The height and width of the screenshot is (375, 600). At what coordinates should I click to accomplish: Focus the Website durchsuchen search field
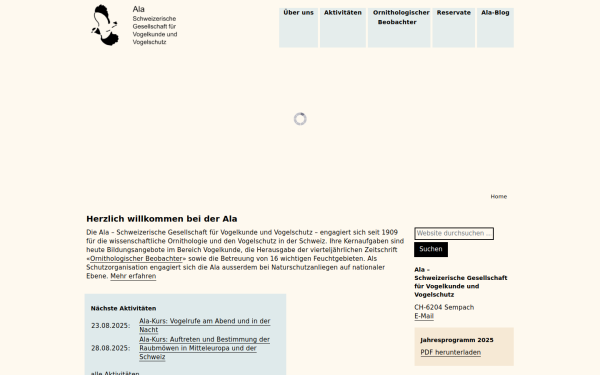pos(454,233)
